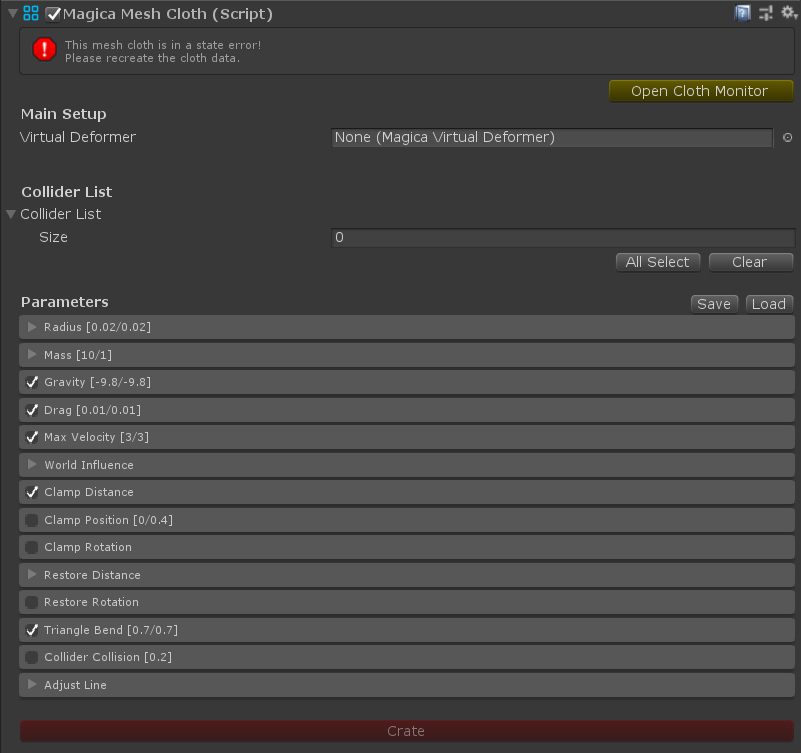Collapse the Magica Mesh Cloth component foldout
The width and height of the screenshot is (801, 753).
(x=13, y=13)
